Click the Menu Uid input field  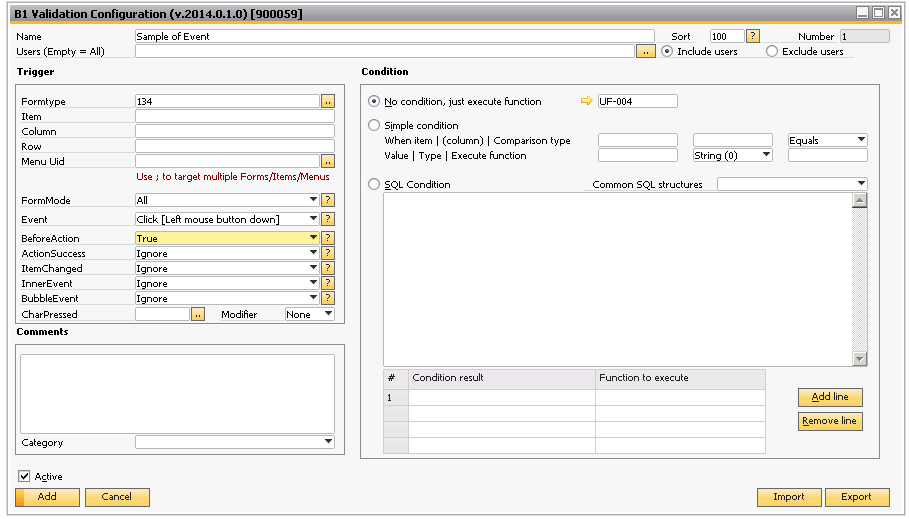click(x=227, y=161)
